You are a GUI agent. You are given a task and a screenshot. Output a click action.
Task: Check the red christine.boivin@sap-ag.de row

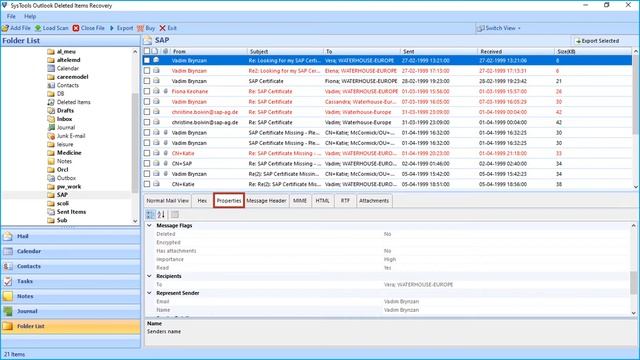[147, 112]
